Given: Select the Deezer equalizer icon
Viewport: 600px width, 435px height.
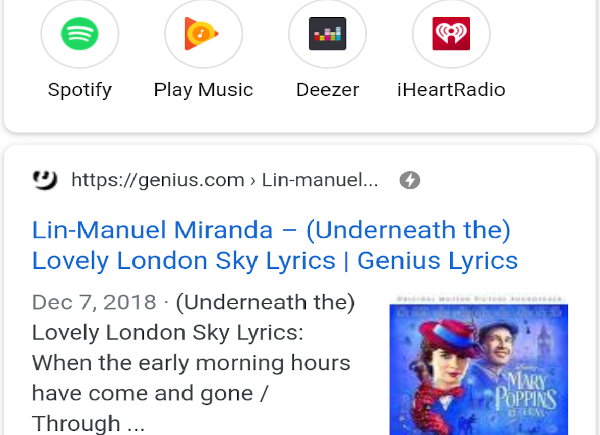Looking at the screenshot, I should (x=328, y=34).
